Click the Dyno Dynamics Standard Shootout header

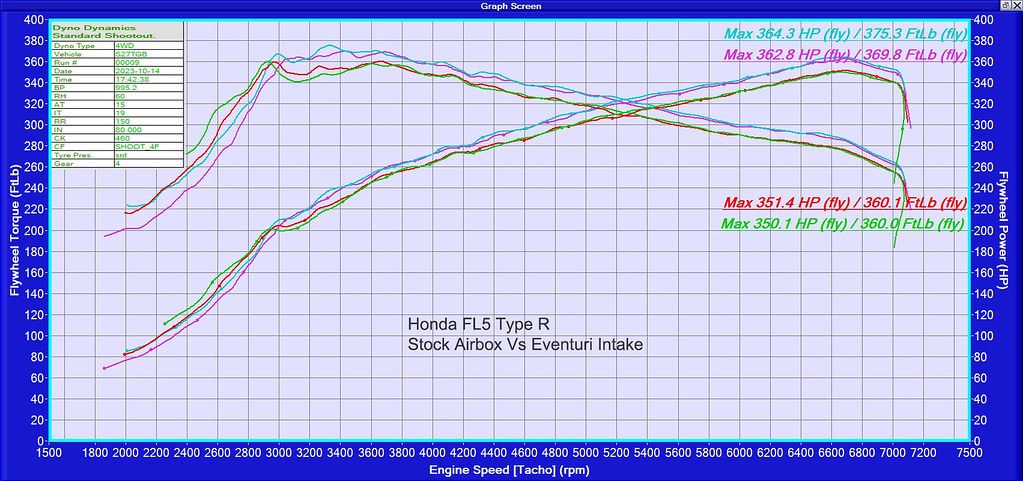tap(117, 31)
